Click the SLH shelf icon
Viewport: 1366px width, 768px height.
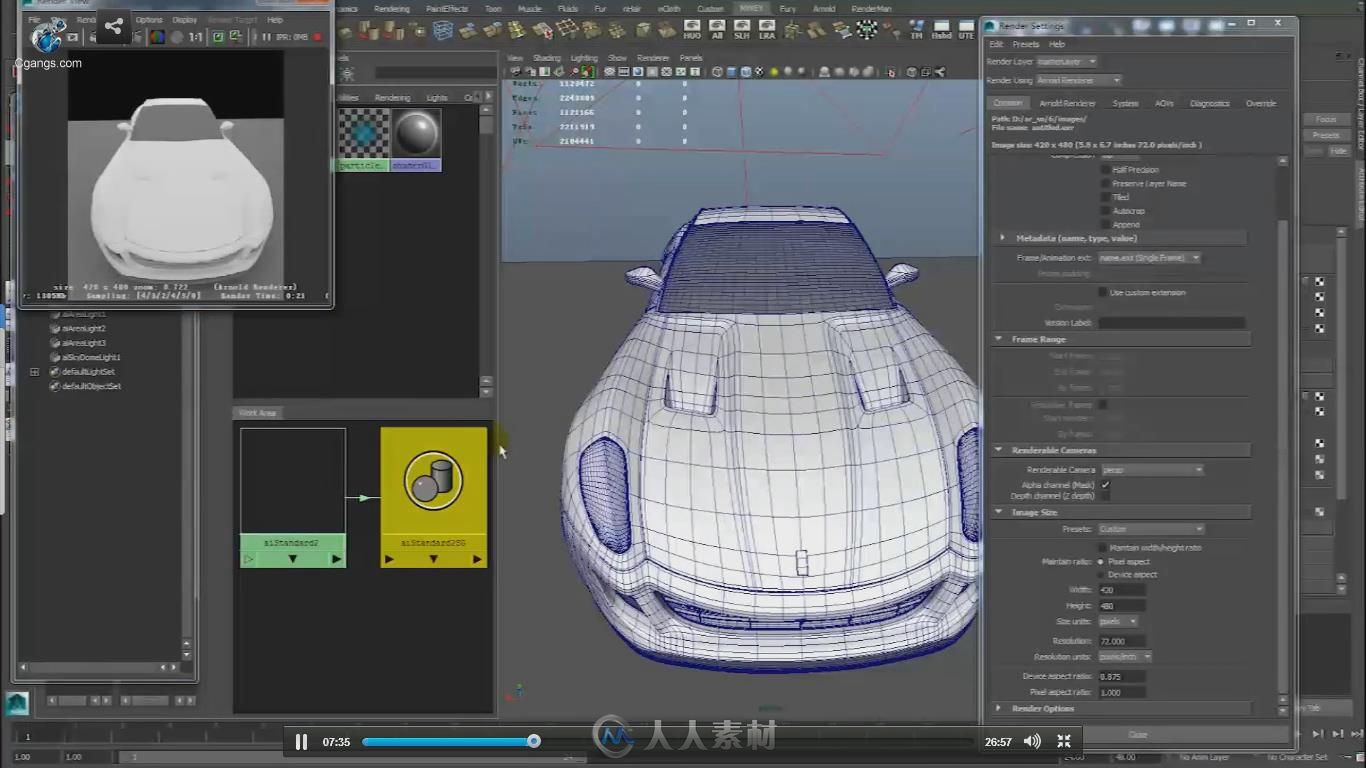[x=741, y=30]
